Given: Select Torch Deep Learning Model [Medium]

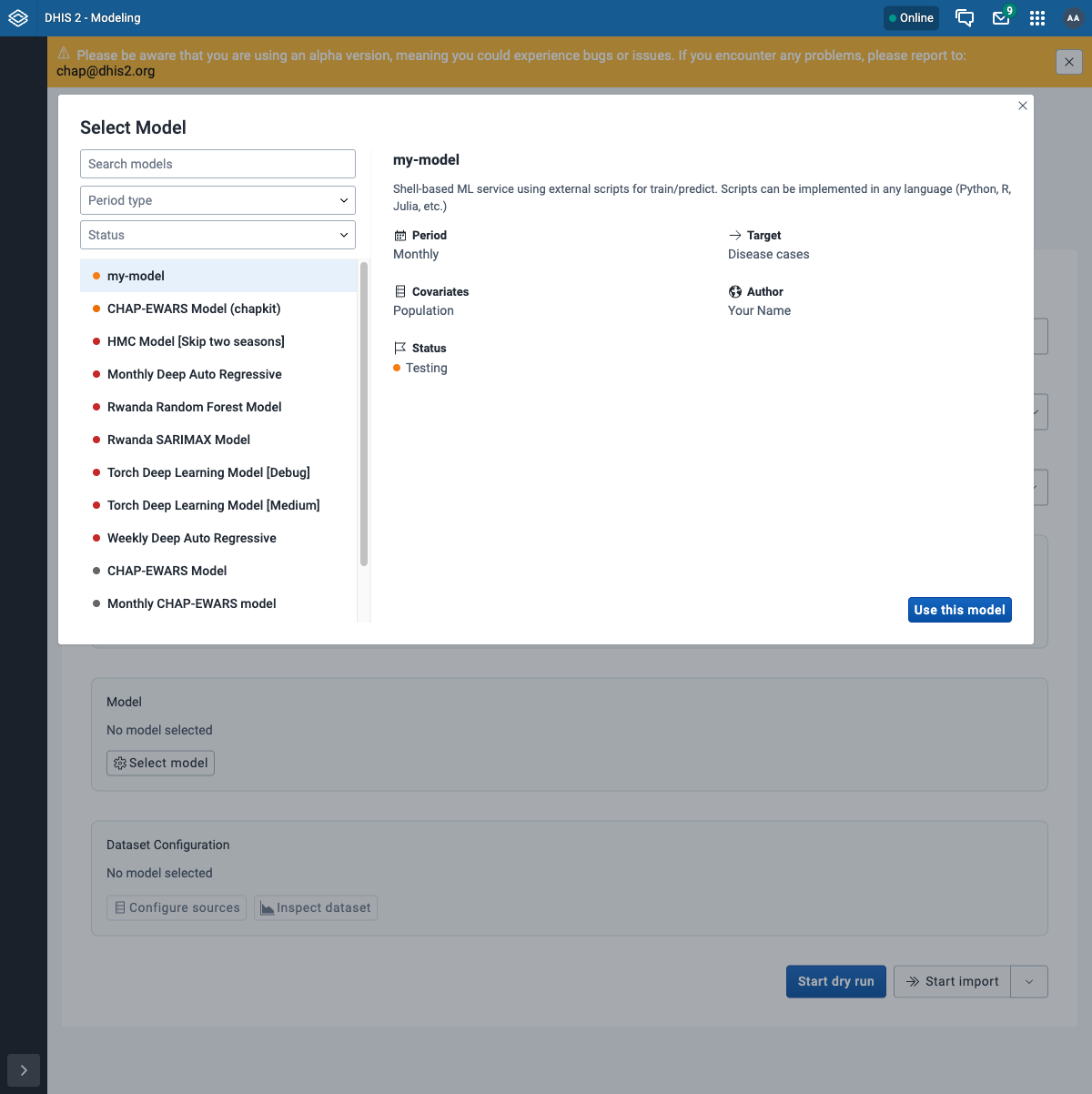Looking at the screenshot, I should click(x=218, y=505).
